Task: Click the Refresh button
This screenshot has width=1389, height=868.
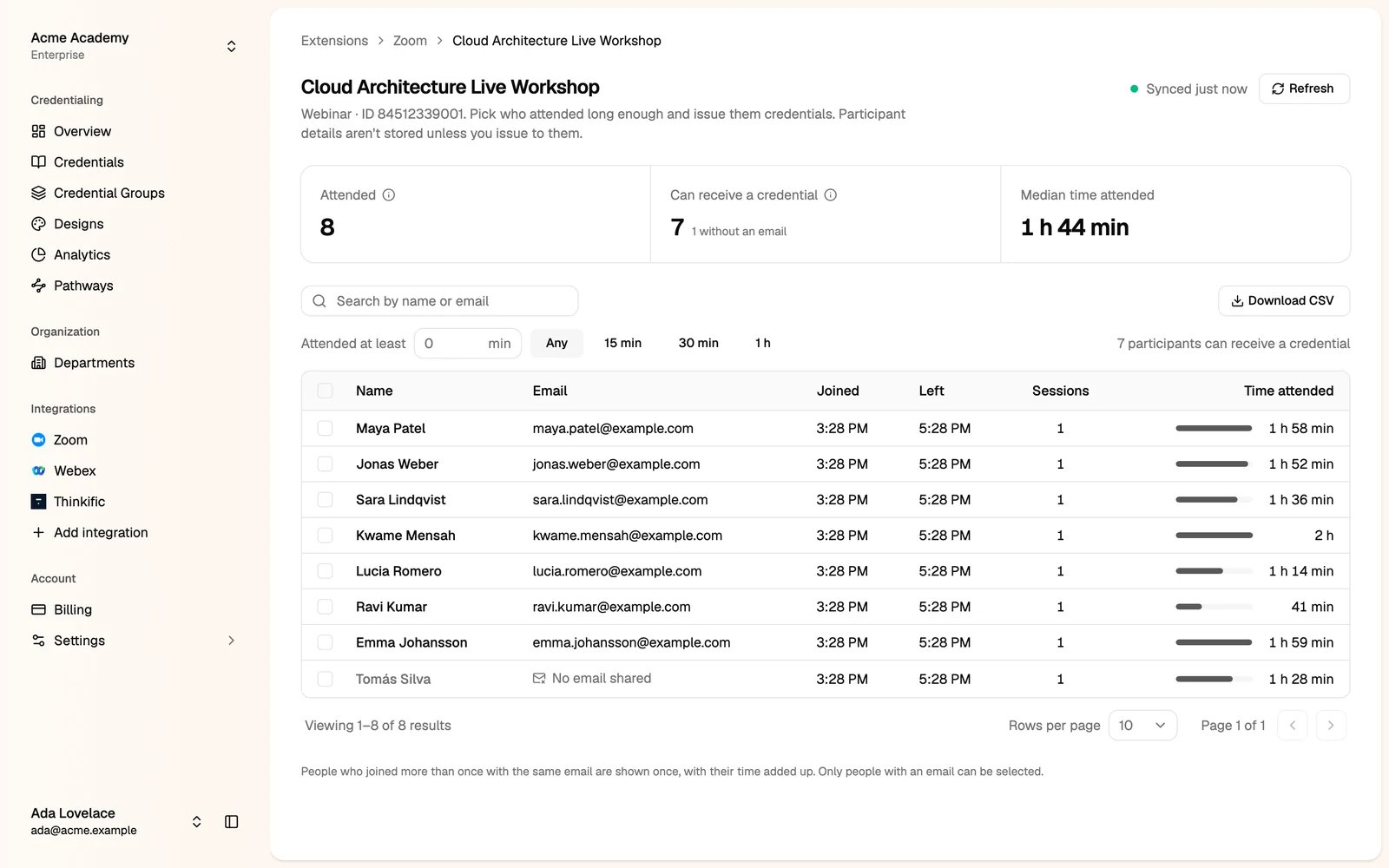Action: pyautogui.click(x=1304, y=89)
